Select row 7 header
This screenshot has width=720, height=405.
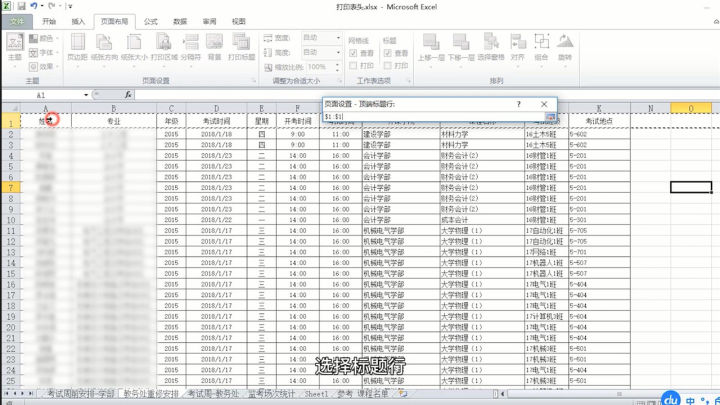(11, 187)
